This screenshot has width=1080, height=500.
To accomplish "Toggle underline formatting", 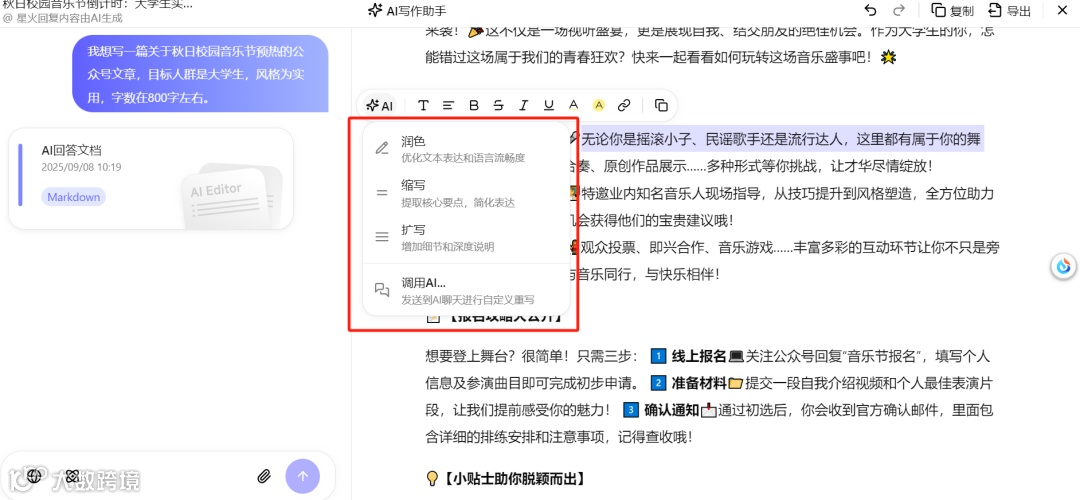I will 548,105.
